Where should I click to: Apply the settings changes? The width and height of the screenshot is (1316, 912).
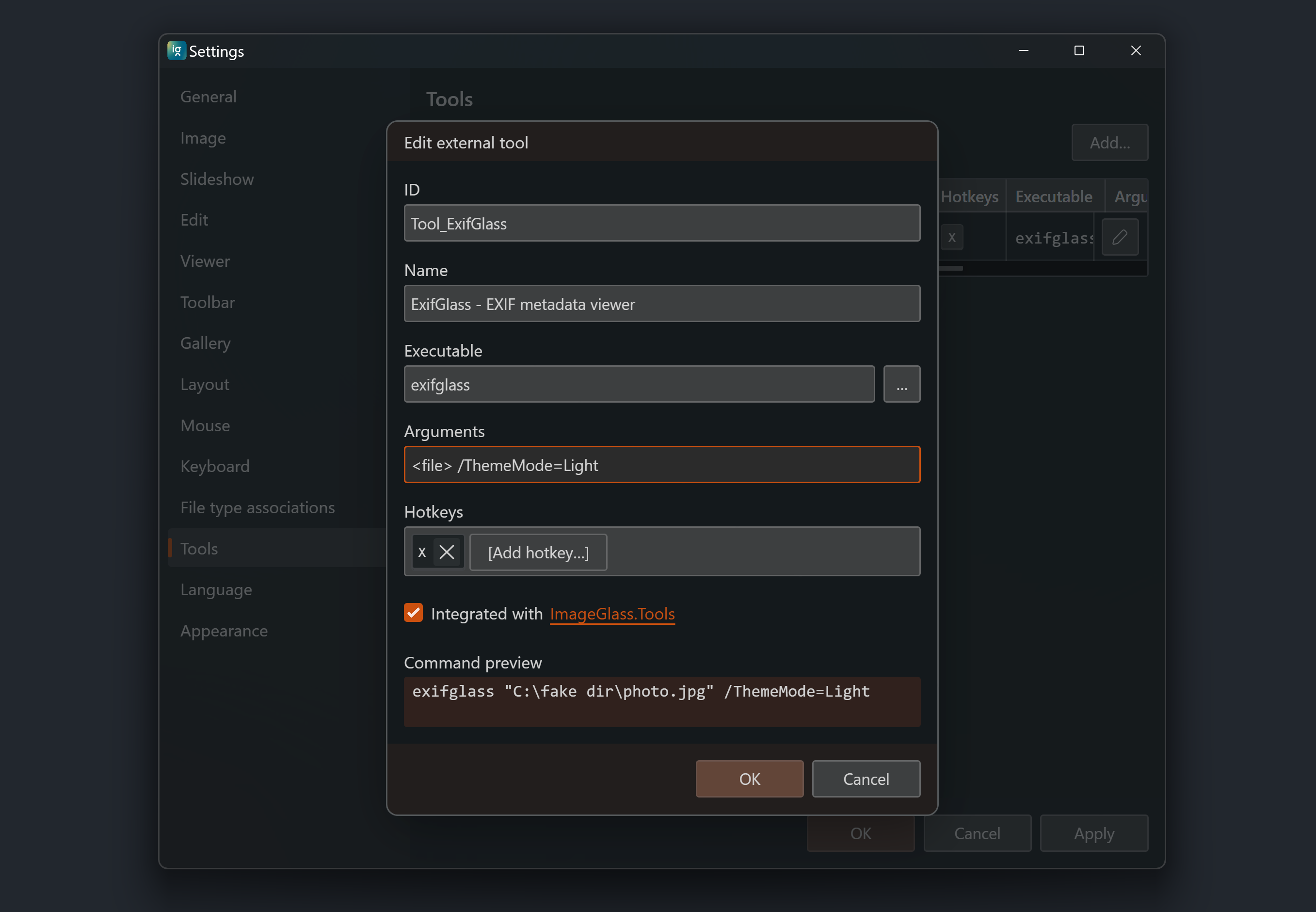(1094, 832)
